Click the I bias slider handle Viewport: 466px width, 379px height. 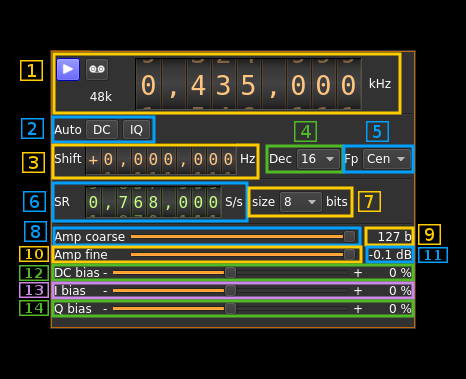[230, 291]
